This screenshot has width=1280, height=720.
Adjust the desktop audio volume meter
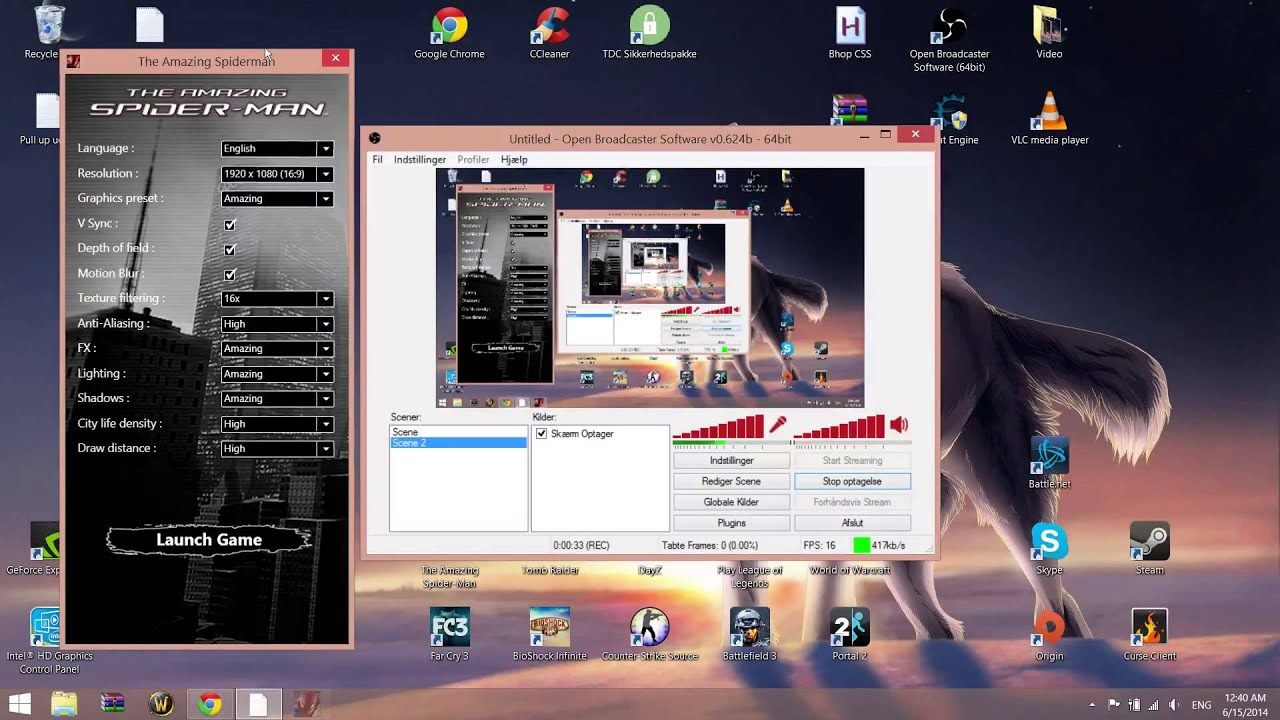click(840, 429)
